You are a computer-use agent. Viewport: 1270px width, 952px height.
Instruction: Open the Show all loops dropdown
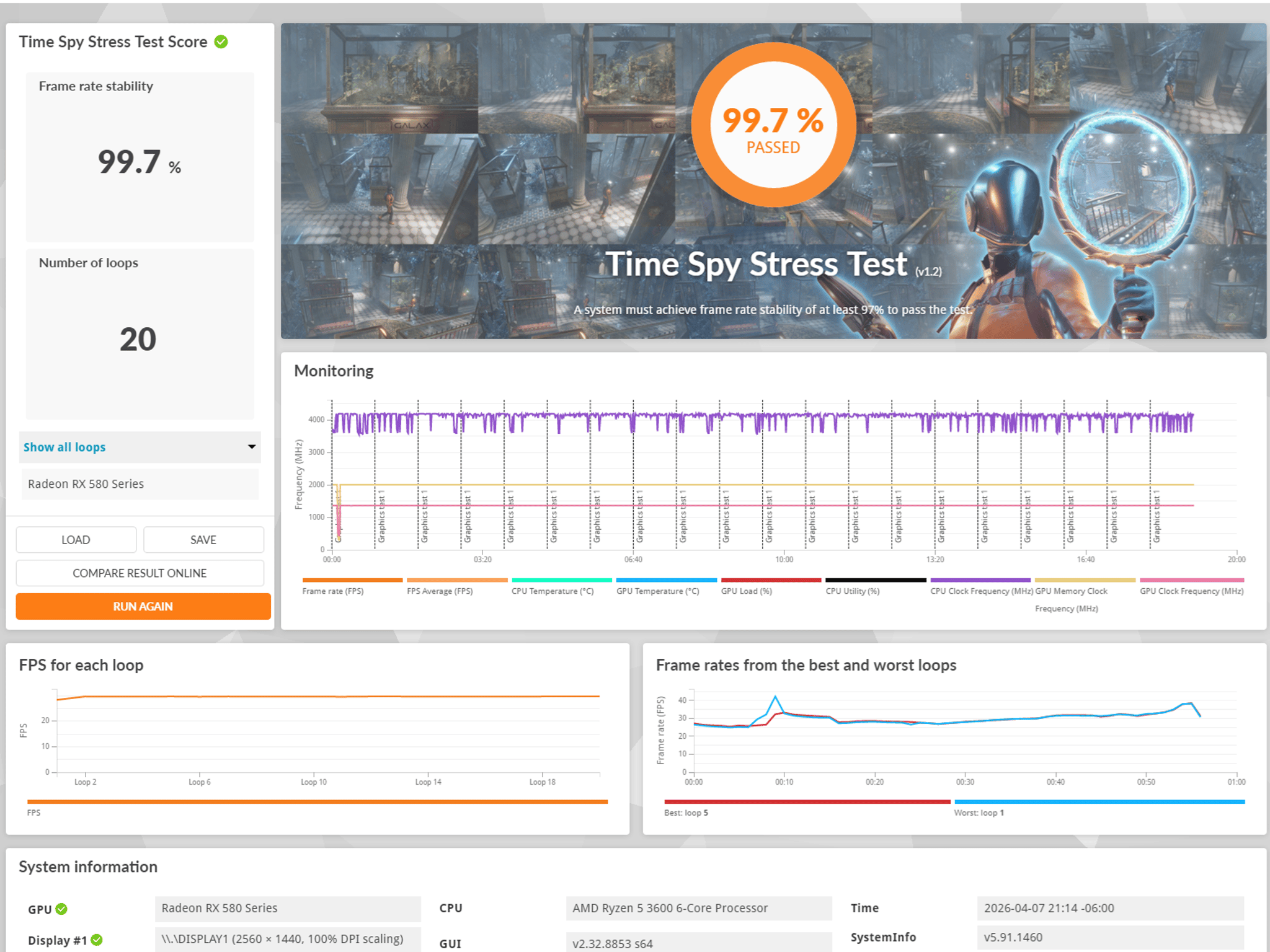pyautogui.click(x=140, y=447)
